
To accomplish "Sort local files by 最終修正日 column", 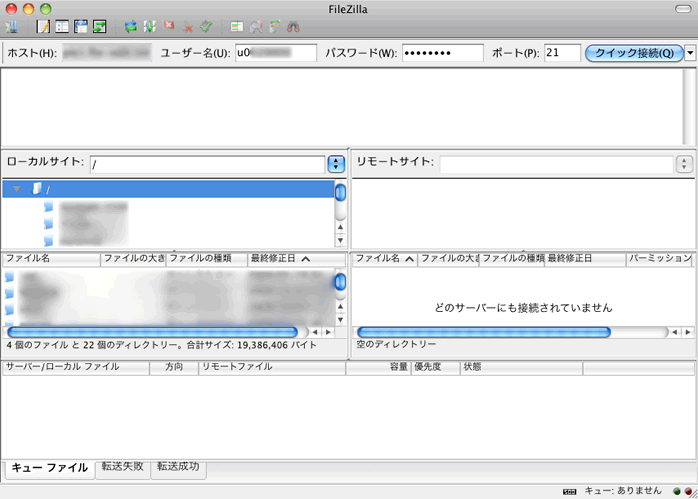I will (x=296, y=259).
